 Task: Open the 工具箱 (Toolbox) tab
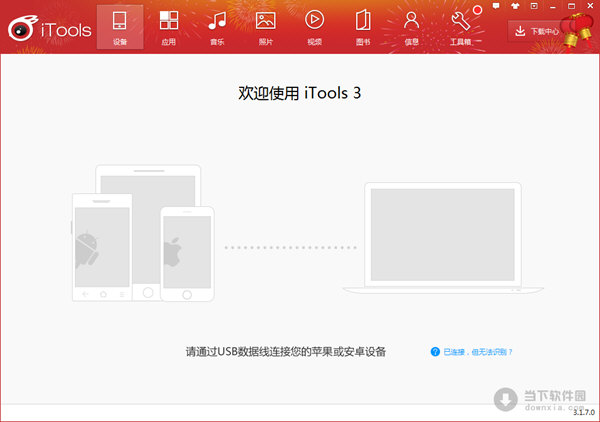pyautogui.click(x=460, y=27)
